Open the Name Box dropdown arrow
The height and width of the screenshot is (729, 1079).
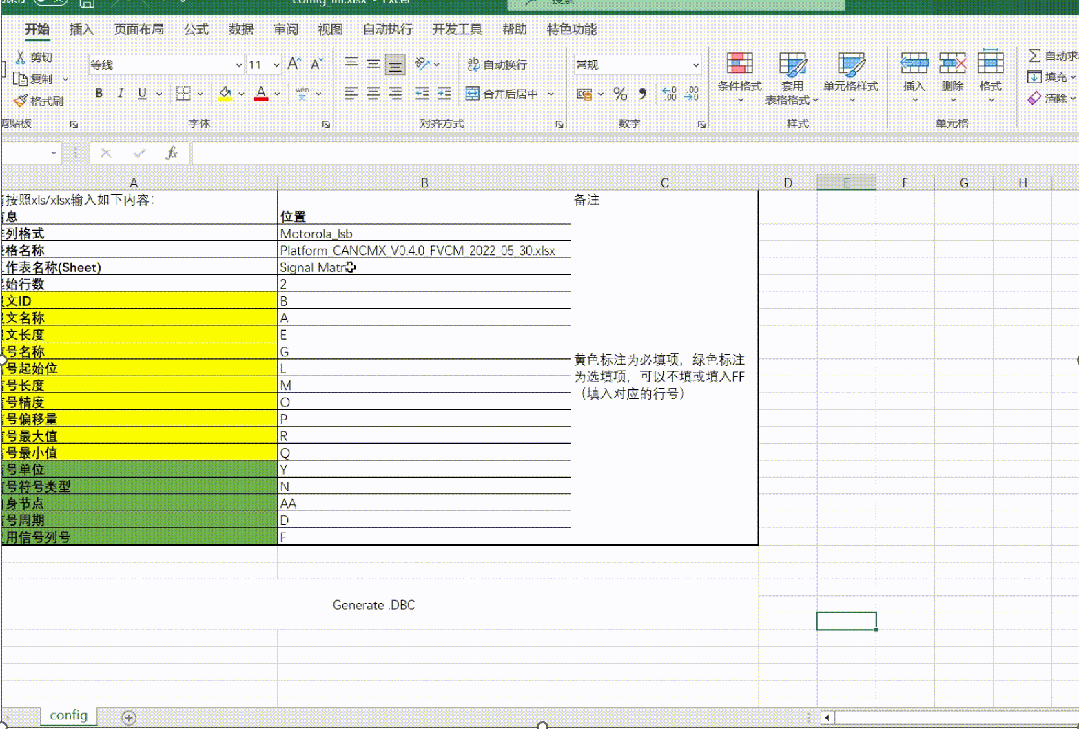[54, 153]
